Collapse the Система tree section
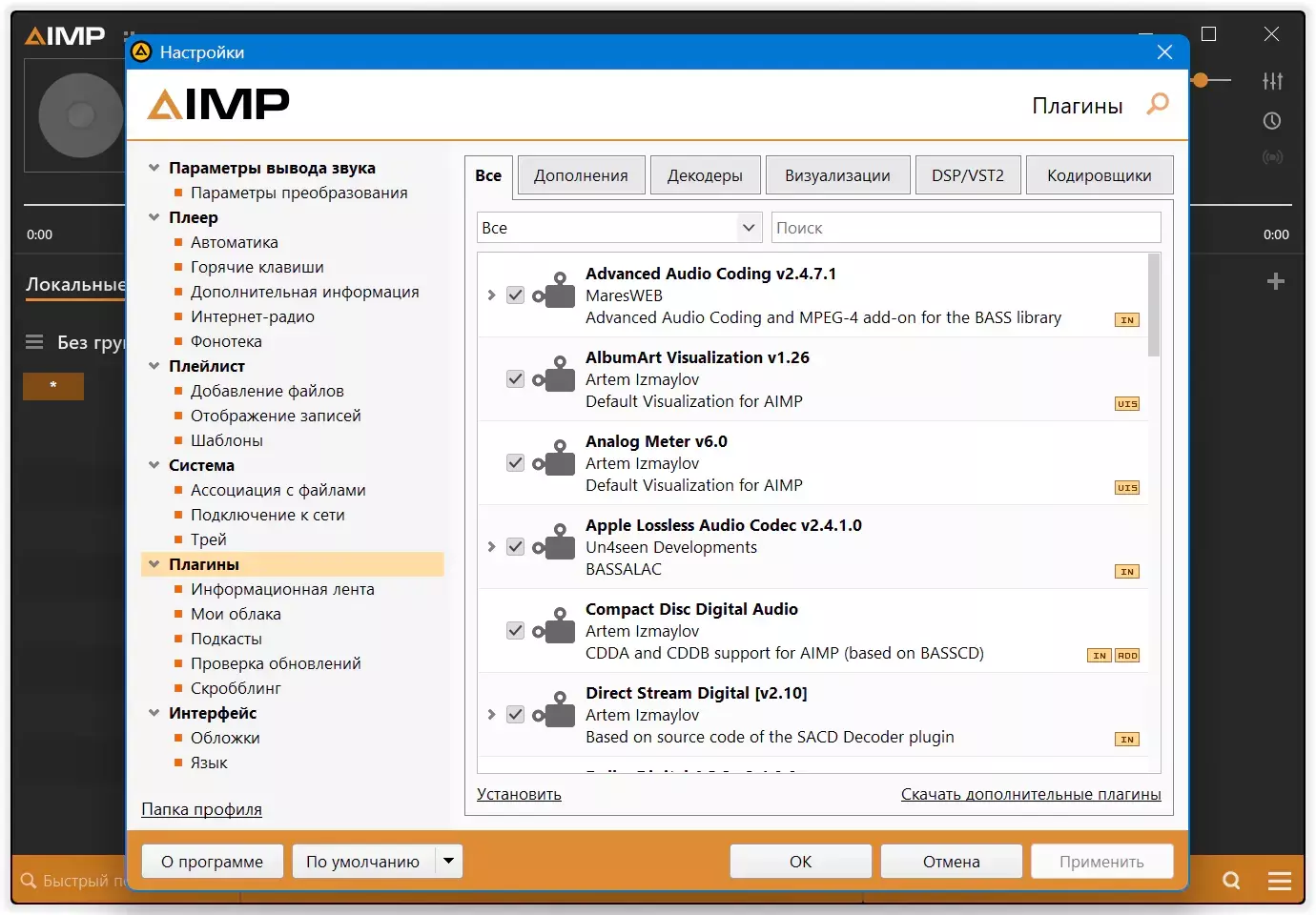 tap(154, 465)
